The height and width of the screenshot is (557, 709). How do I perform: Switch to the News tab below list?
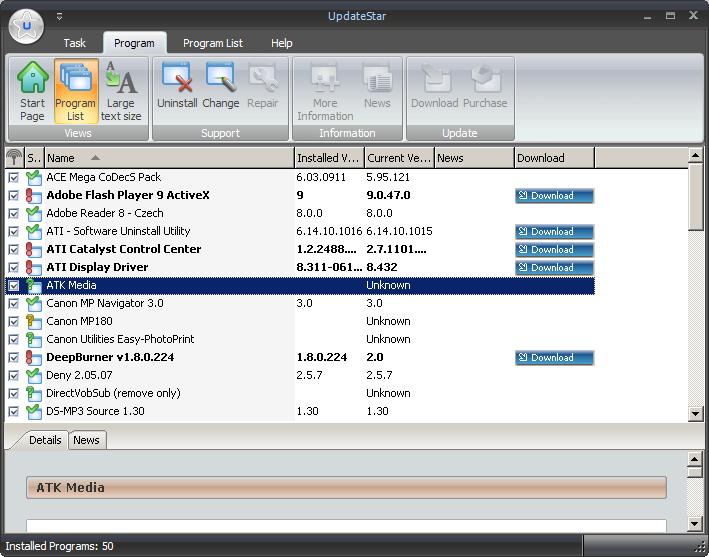86,440
